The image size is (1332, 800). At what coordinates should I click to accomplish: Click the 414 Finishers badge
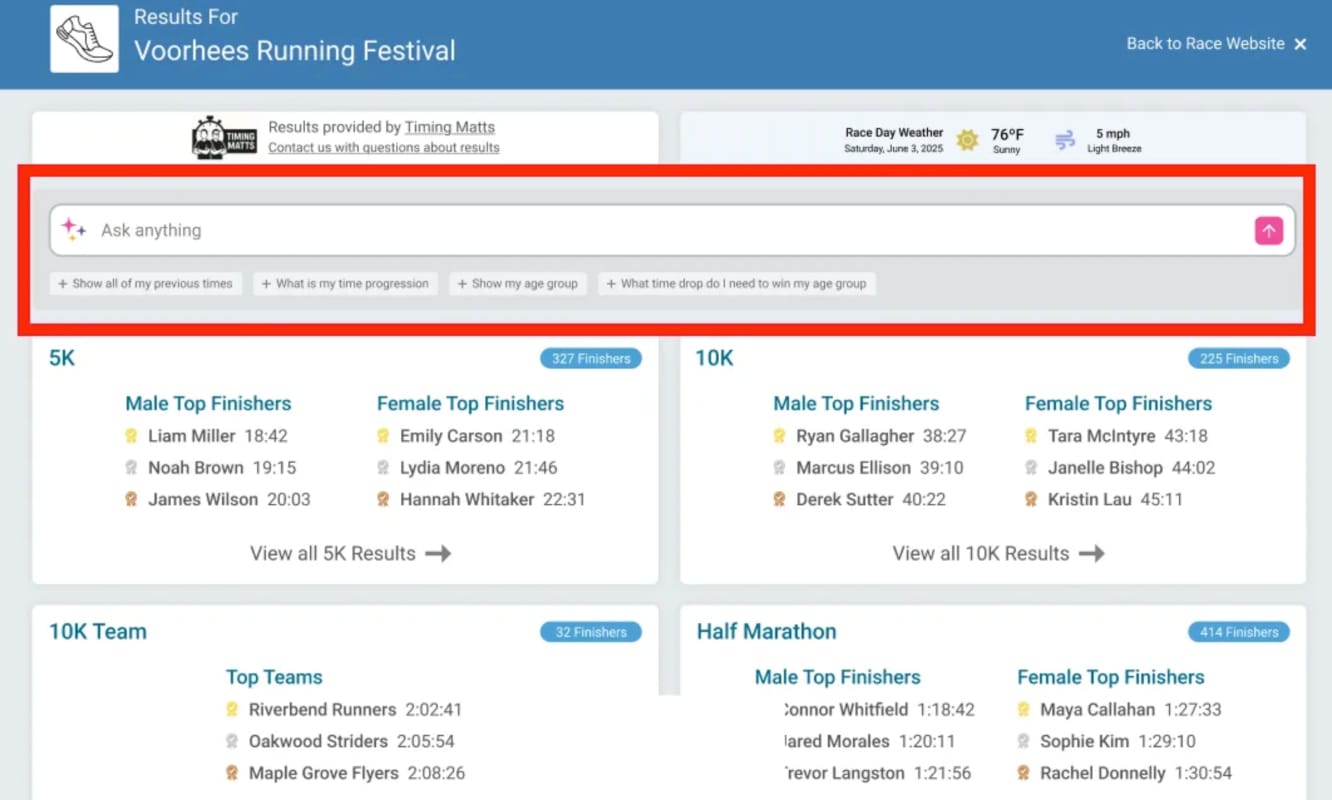tap(1239, 632)
